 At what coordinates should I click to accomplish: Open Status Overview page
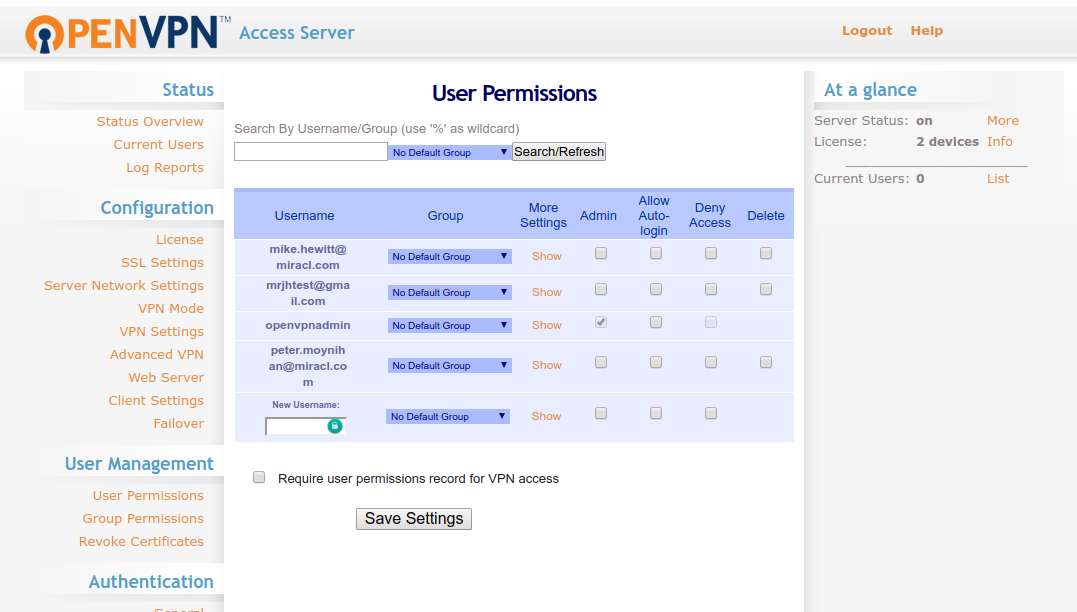[x=150, y=122]
